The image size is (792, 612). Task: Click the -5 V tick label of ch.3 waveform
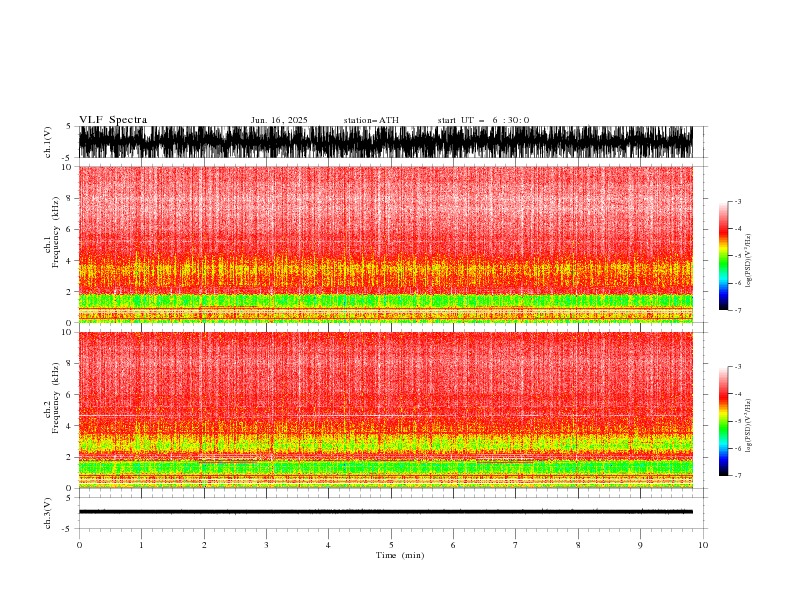67,529
